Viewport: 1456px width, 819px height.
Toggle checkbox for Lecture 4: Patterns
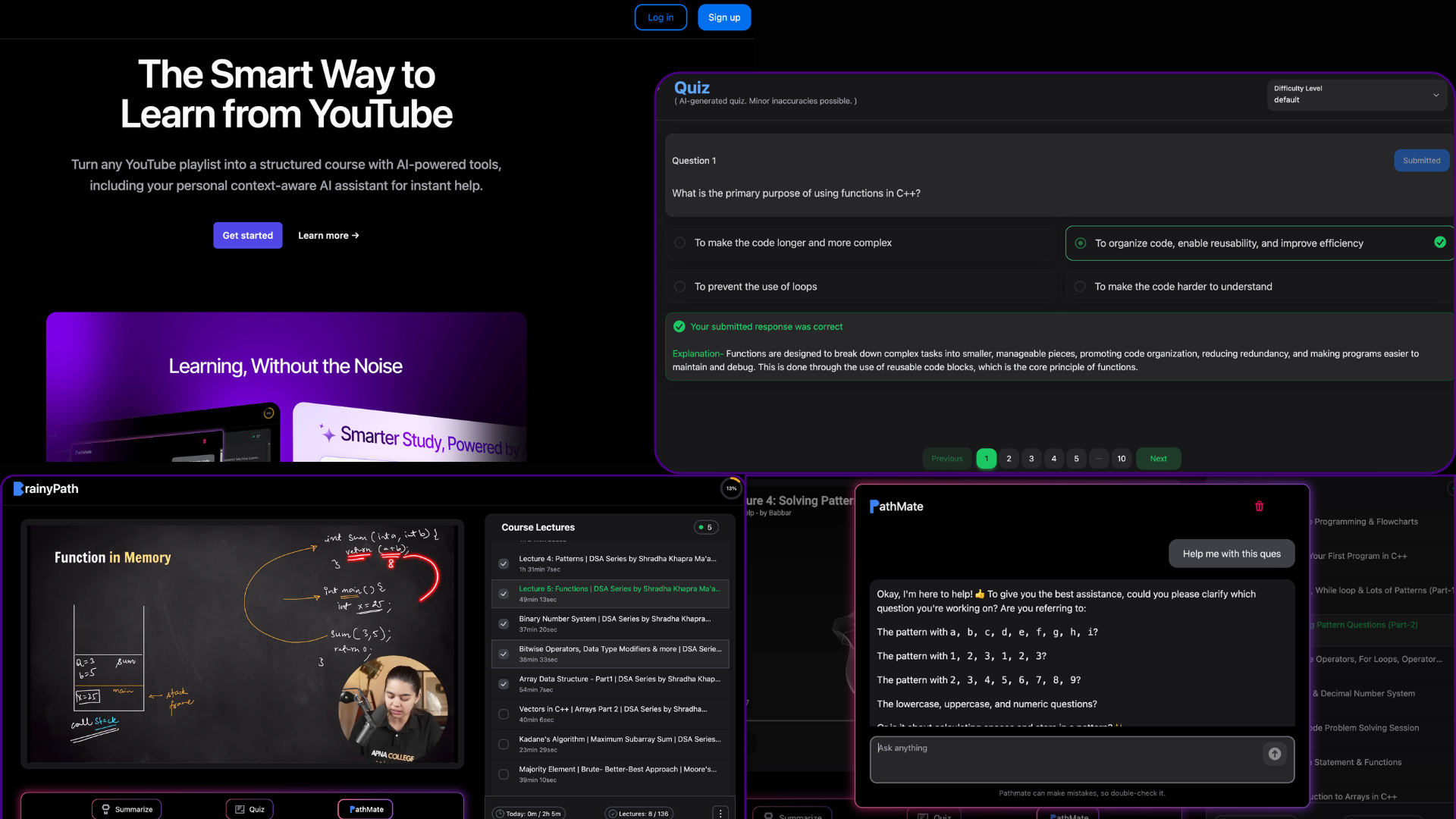tap(504, 563)
